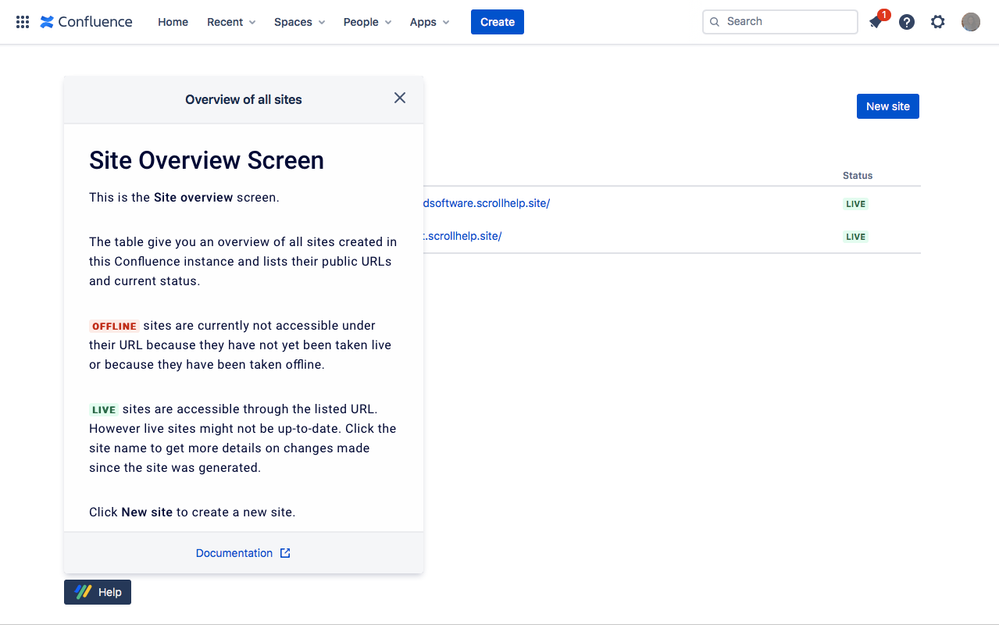Open notifications bell with badge
The height and width of the screenshot is (625, 999).
877,21
